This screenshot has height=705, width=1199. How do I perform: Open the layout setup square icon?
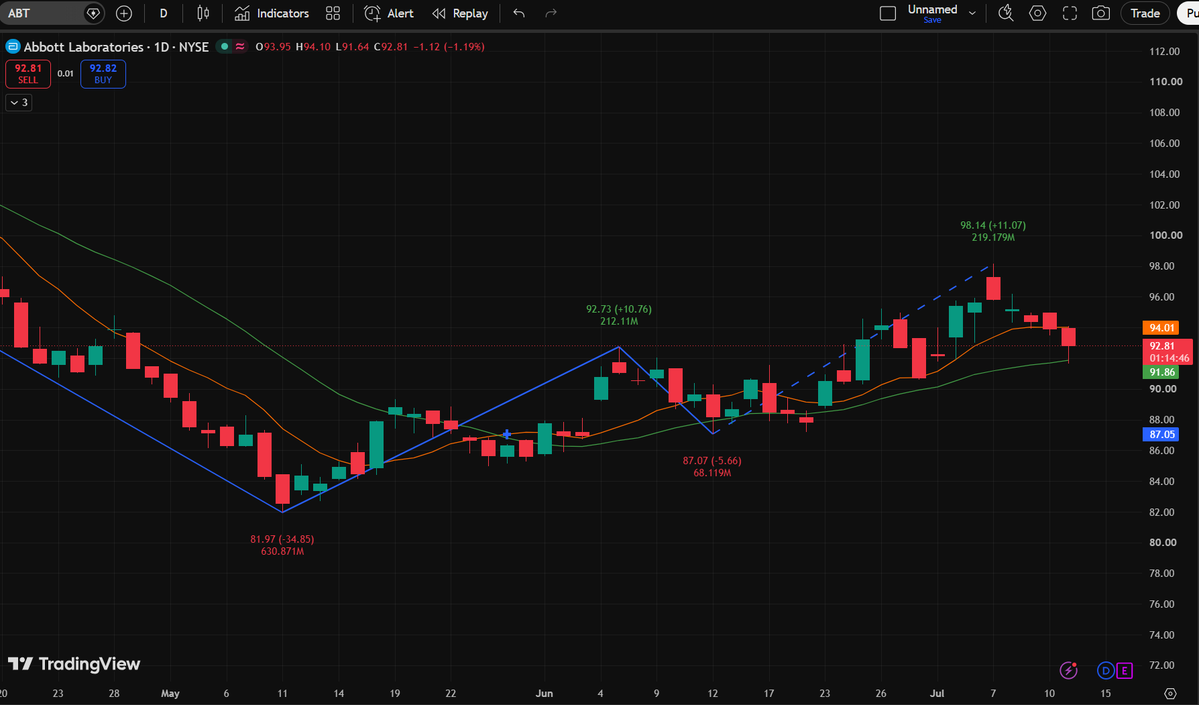coord(888,13)
